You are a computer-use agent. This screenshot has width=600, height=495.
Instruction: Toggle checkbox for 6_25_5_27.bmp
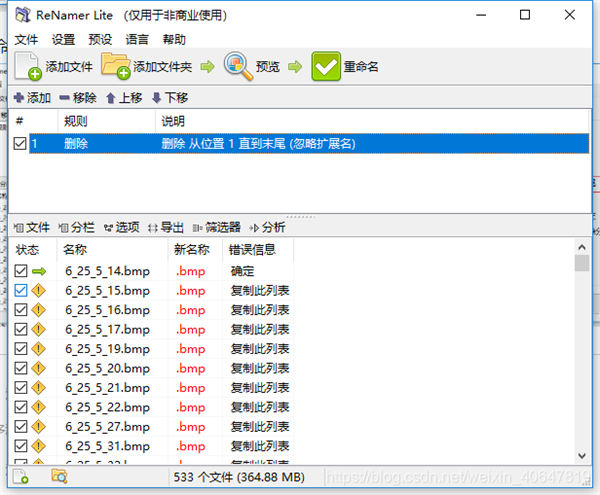pos(21,427)
